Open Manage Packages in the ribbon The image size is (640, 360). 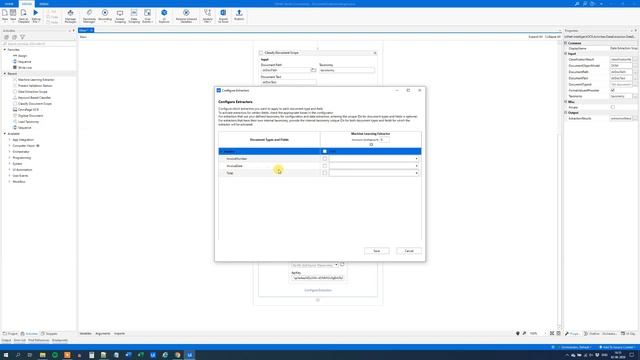70,16
